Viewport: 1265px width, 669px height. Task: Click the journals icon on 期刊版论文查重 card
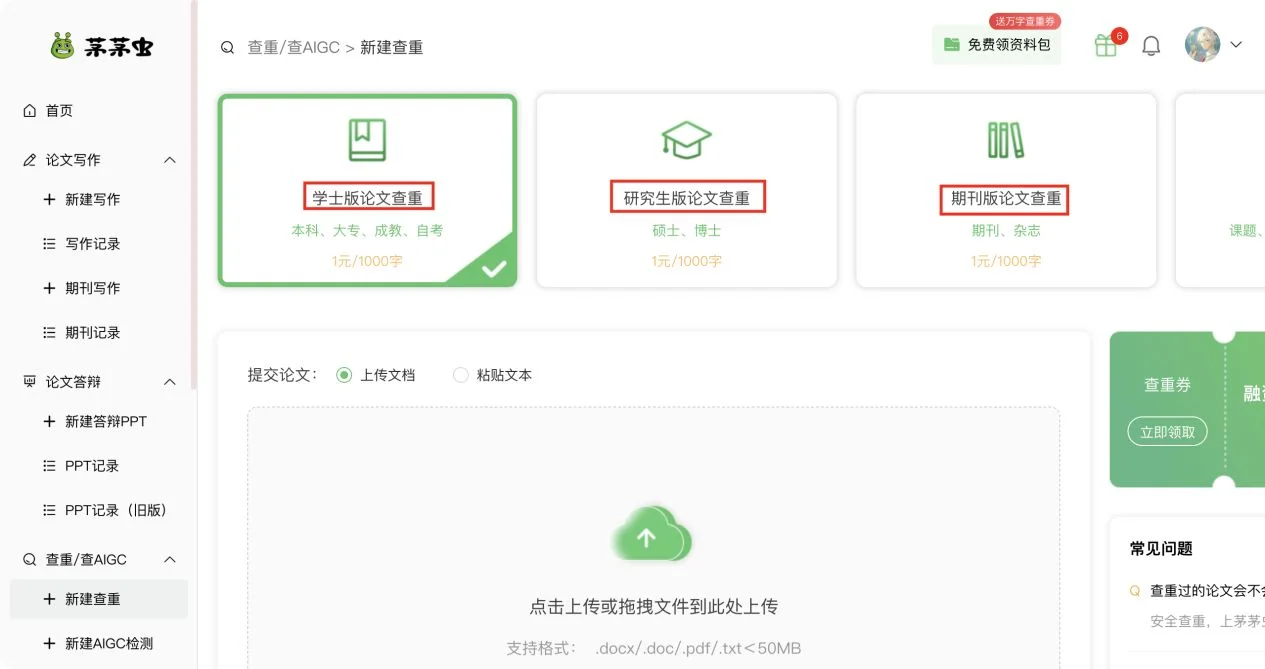click(1005, 137)
